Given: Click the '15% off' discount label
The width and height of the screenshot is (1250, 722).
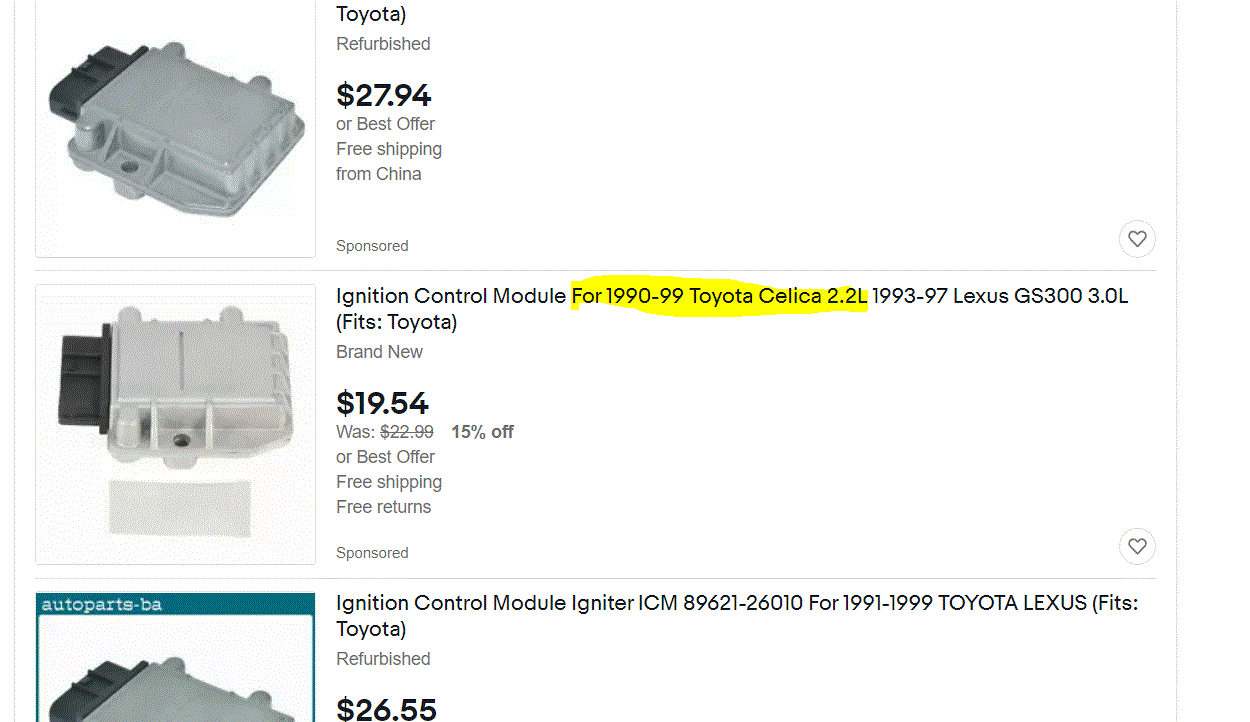Looking at the screenshot, I should (x=482, y=432).
